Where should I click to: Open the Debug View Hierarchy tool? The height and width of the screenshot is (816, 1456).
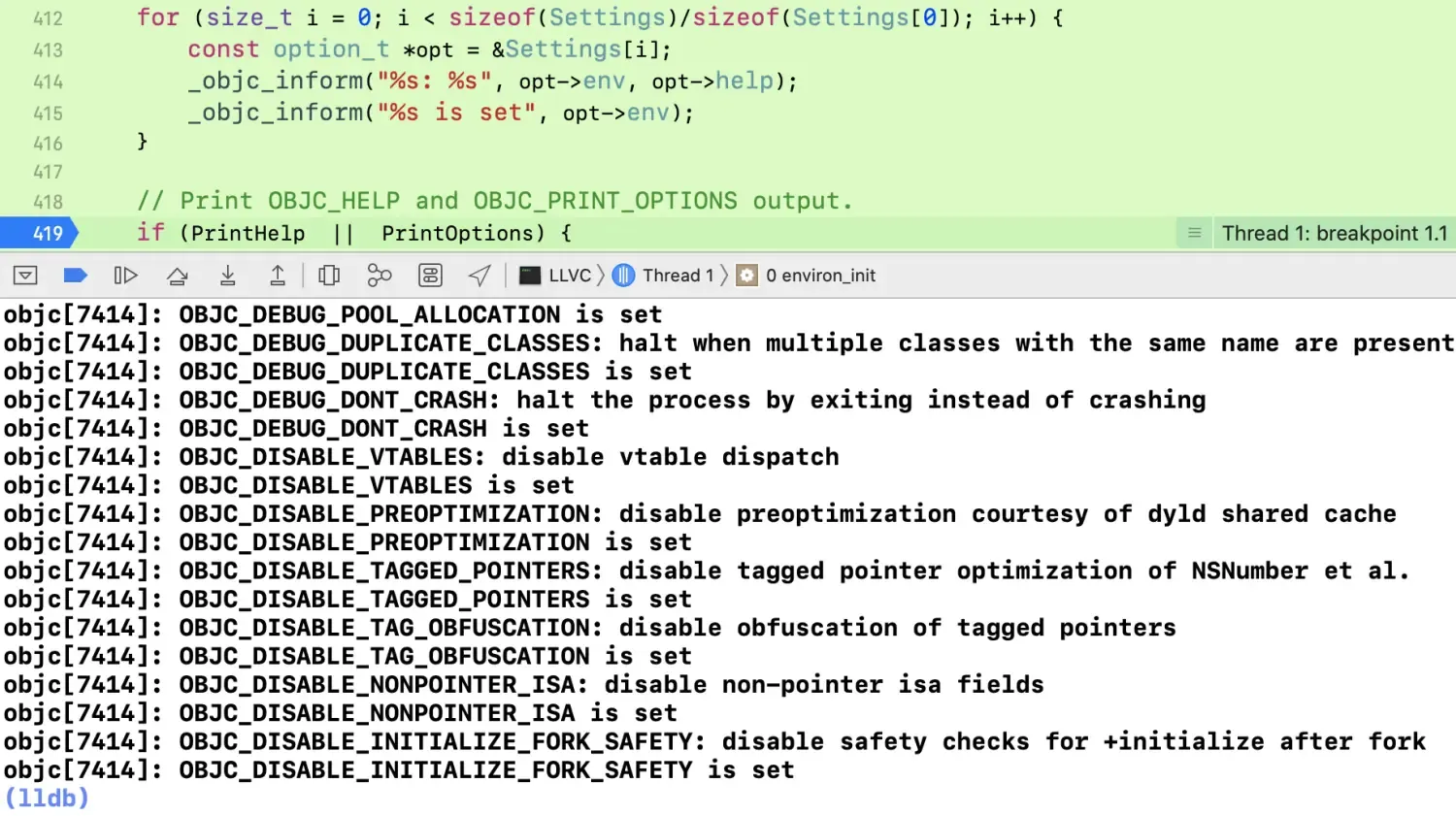point(329,276)
